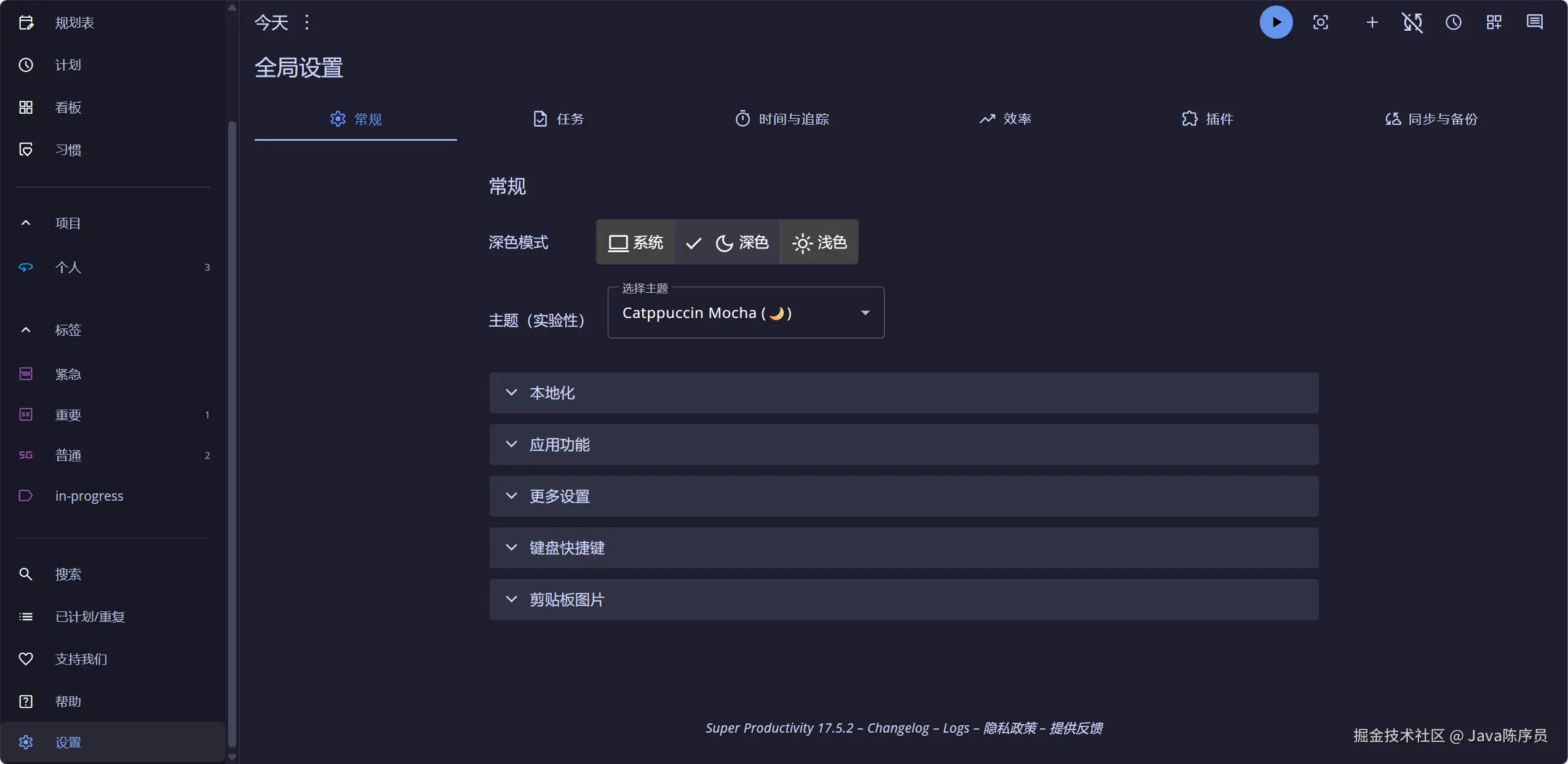
Task: Open the 选择主题 theme dropdown
Action: pos(746,313)
